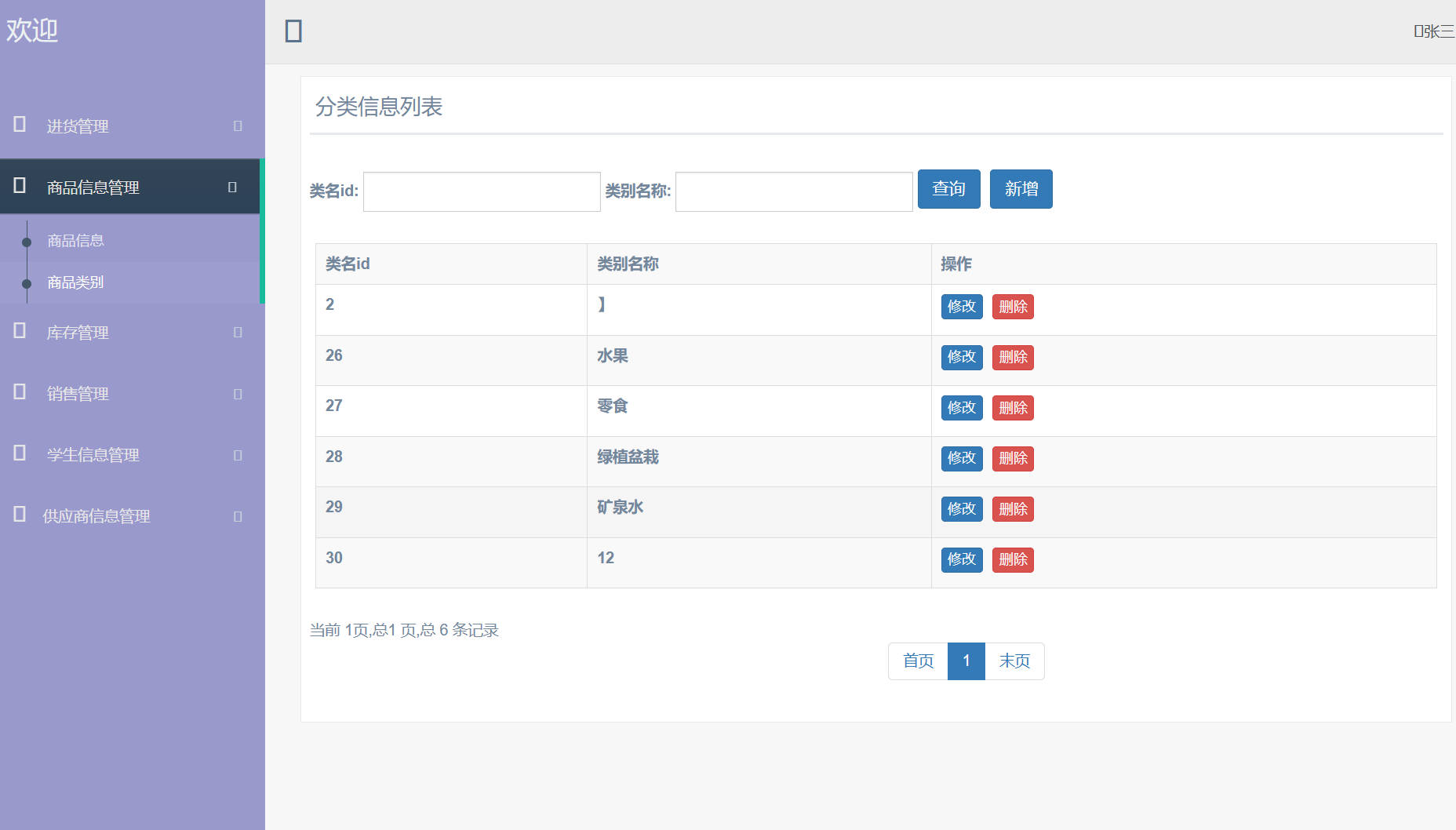The height and width of the screenshot is (830, 1456).
Task: Click the 类别名称 input field
Action: 792,191
